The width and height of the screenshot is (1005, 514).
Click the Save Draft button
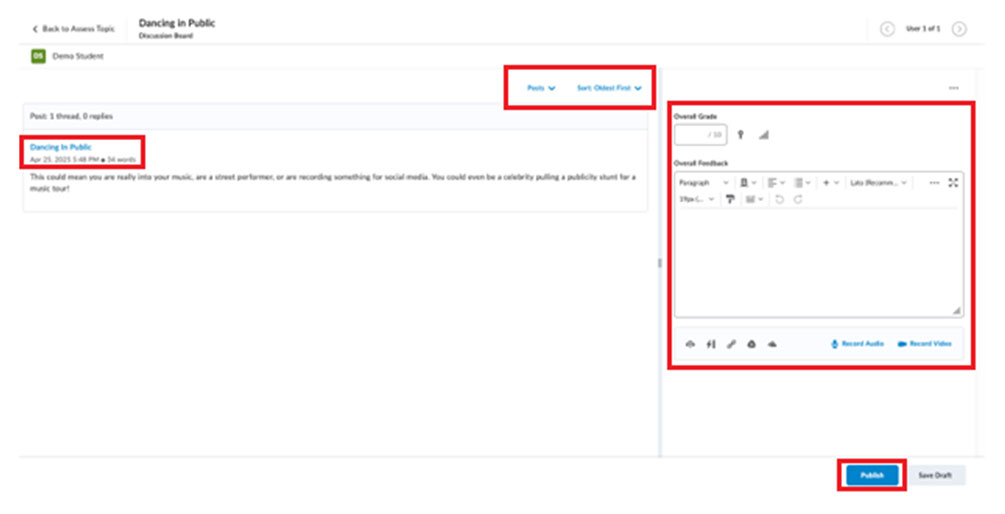pyautogui.click(x=935, y=475)
